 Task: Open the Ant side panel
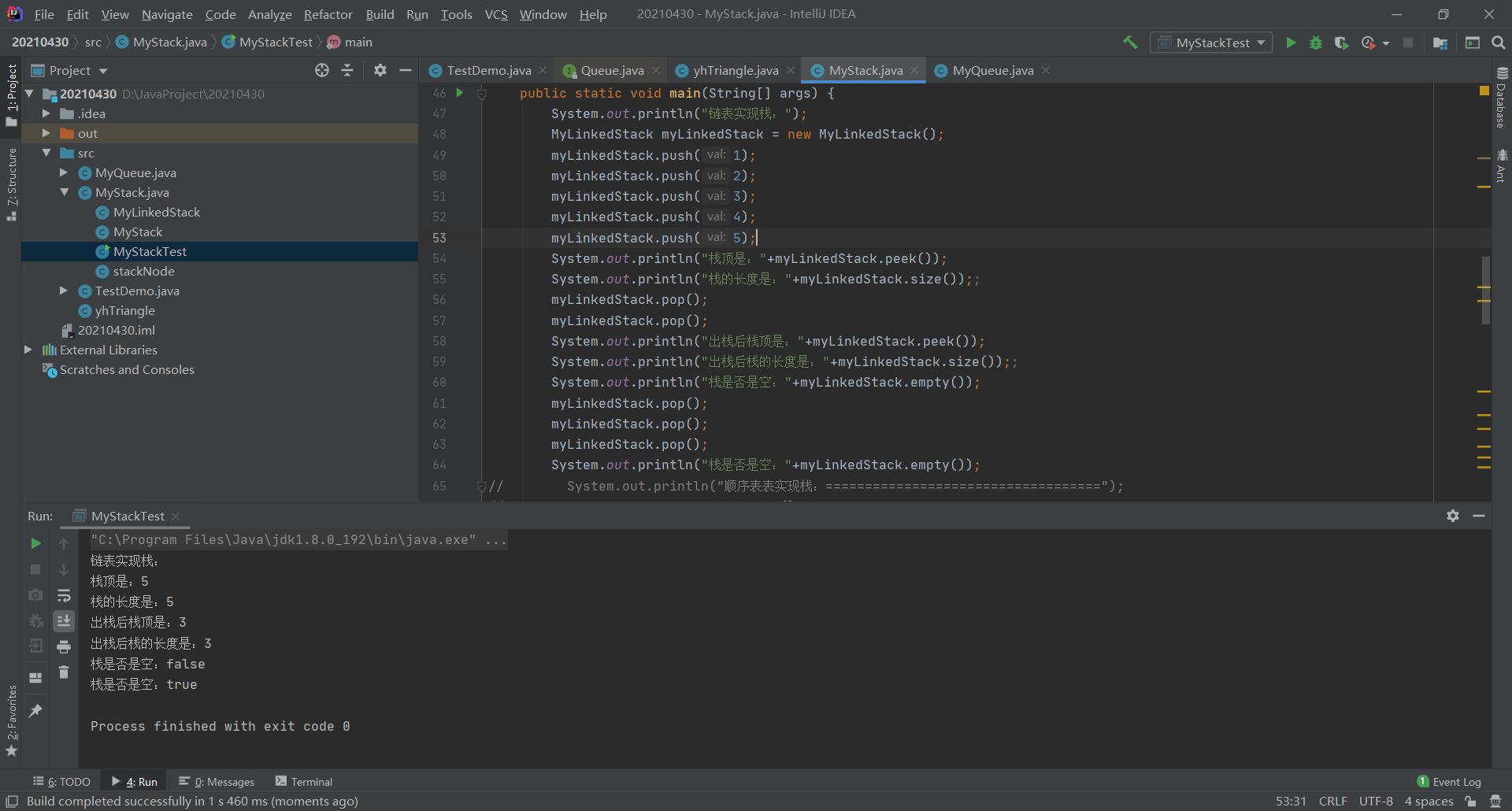(x=1502, y=165)
